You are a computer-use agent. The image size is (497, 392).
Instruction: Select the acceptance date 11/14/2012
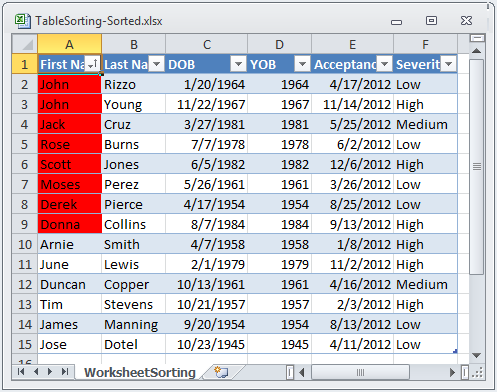tap(352, 104)
